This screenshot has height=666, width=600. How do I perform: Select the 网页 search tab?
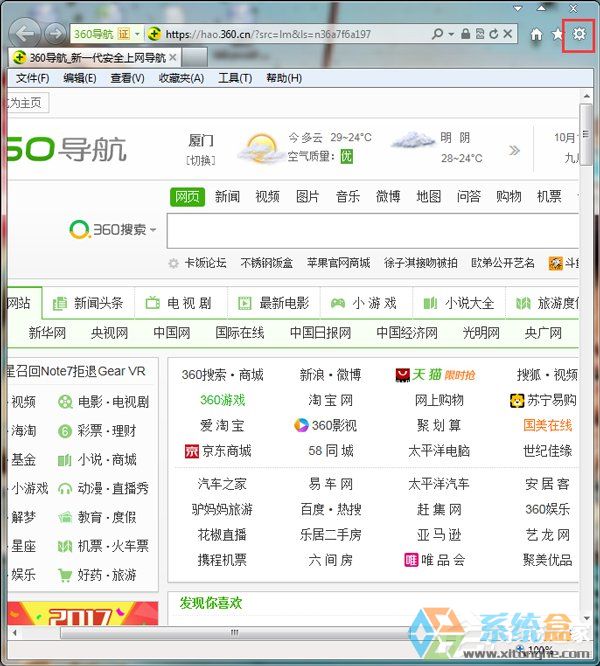point(187,197)
